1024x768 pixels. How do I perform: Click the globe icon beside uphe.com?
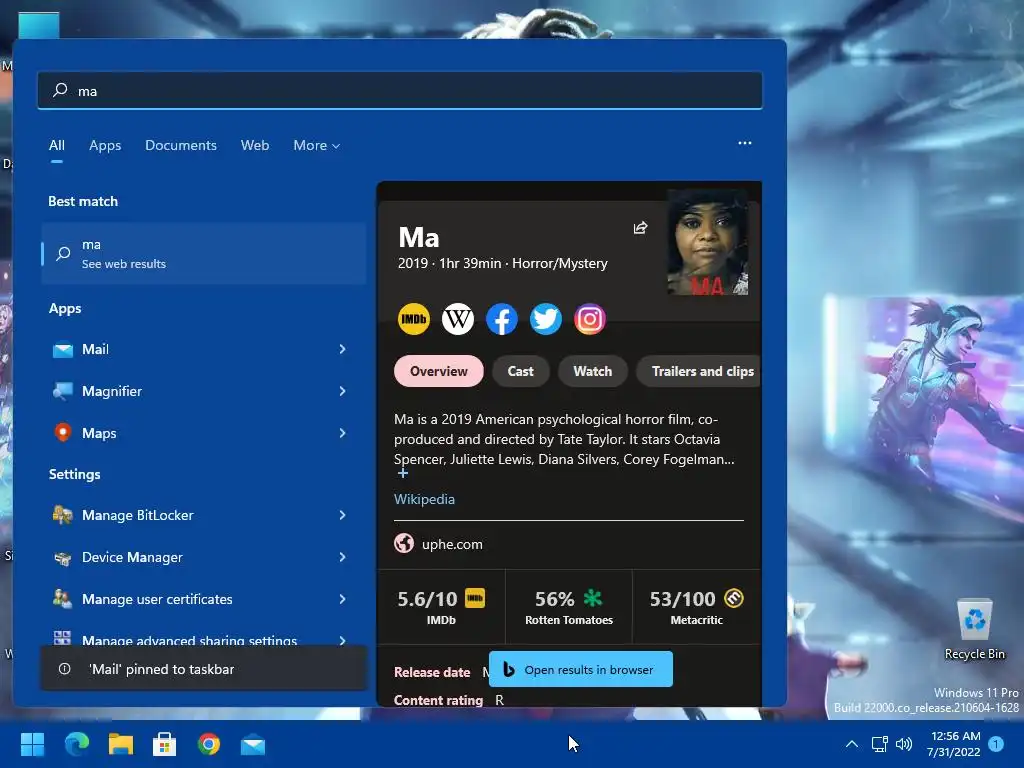click(404, 543)
